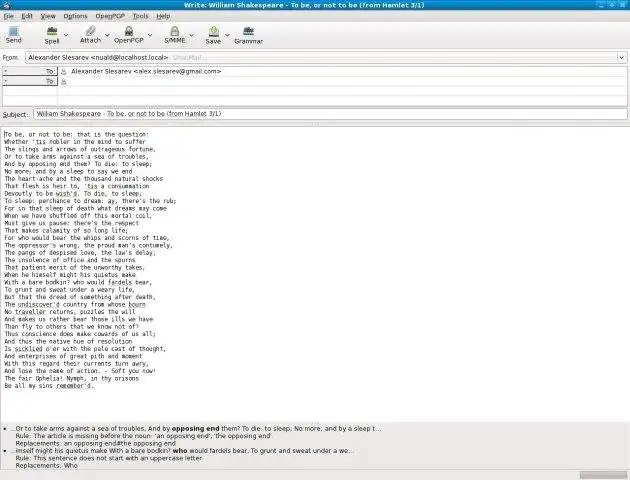The height and width of the screenshot is (480, 630).
Task: Open the OpenPGP menu
Action: coord(110,16)
